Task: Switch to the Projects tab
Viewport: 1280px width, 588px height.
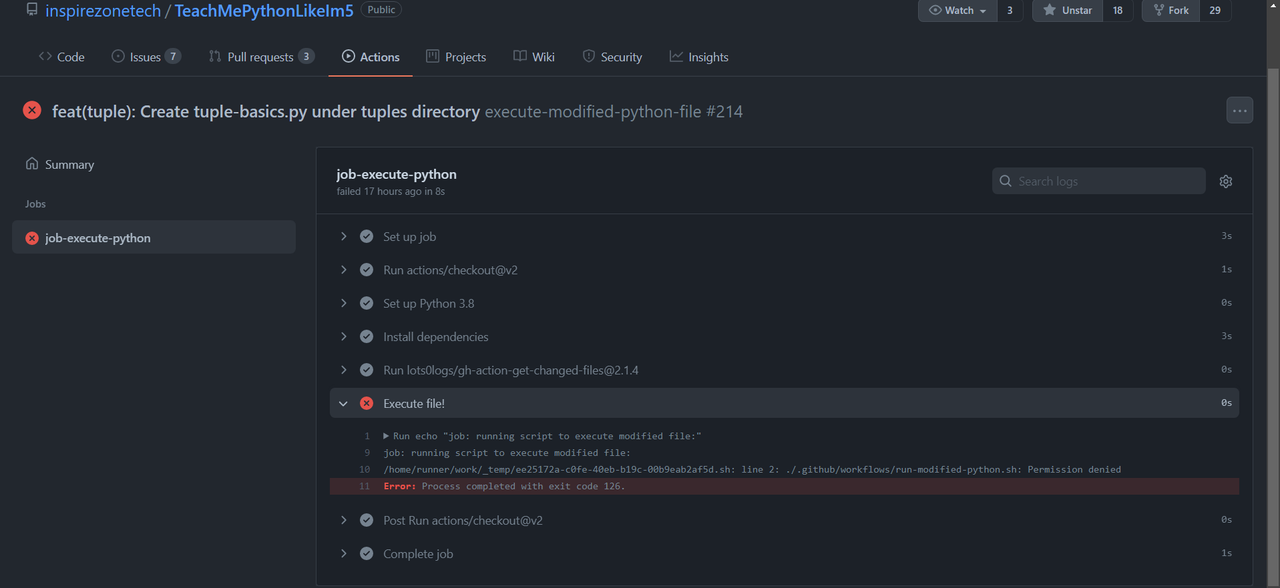Action: (456, 57)
